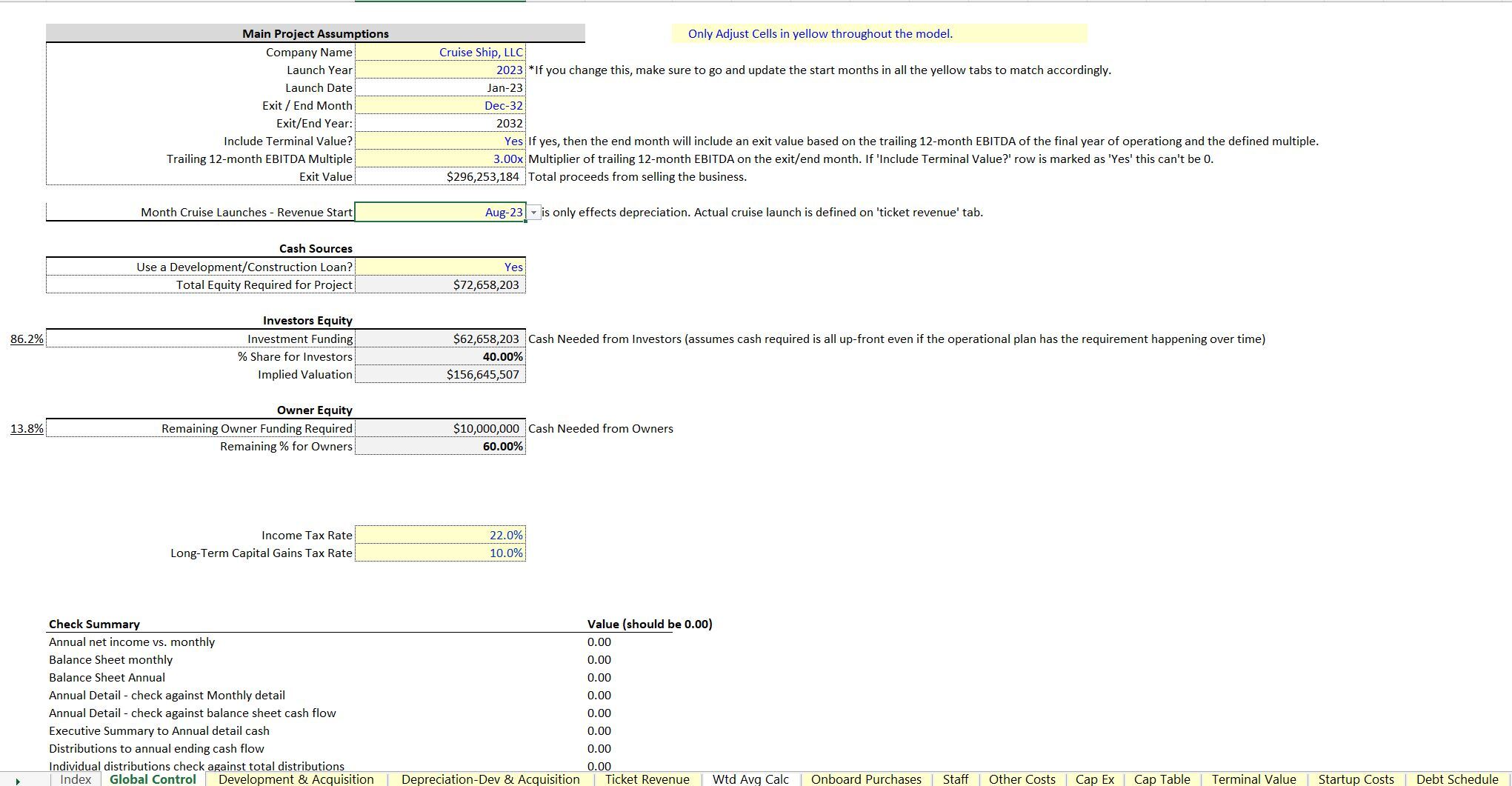Click the 13.8% percentage cell
The width and height of the screenshot is (1512, 786).
(x=27, y=428)
